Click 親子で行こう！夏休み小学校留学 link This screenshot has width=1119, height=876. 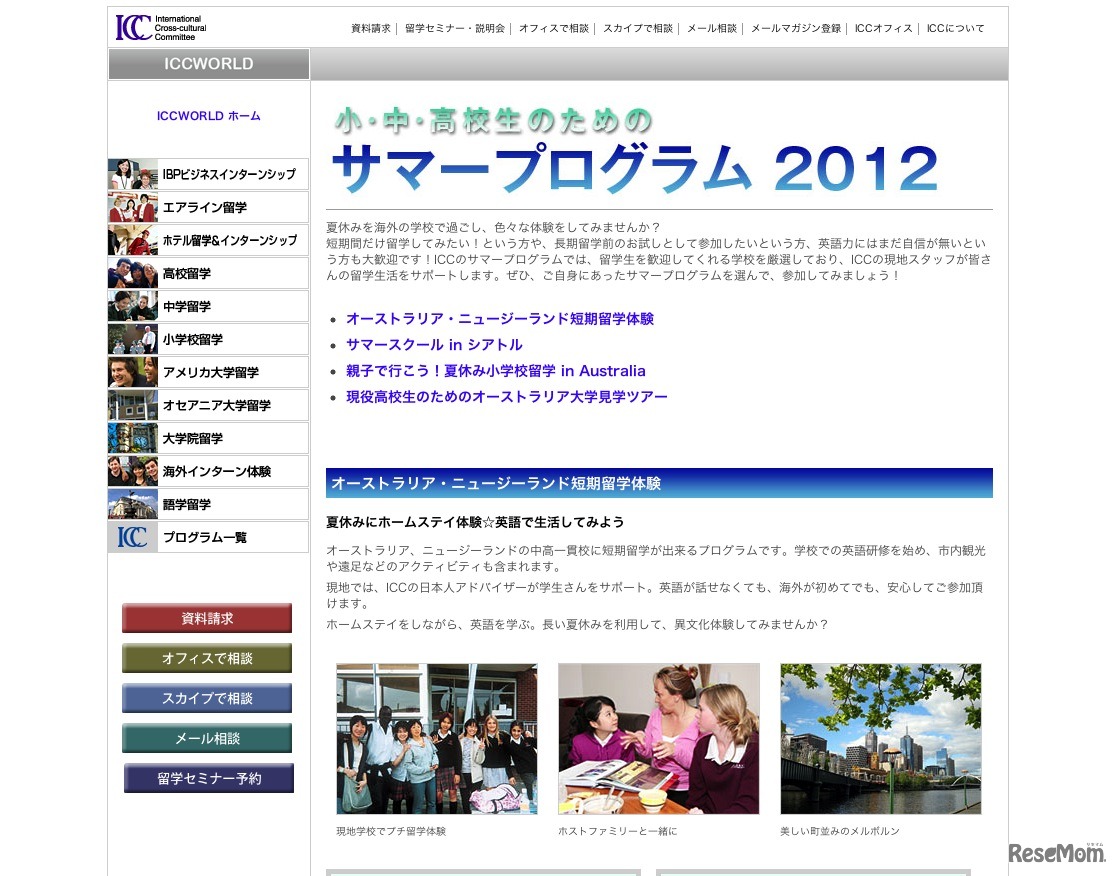496,370
